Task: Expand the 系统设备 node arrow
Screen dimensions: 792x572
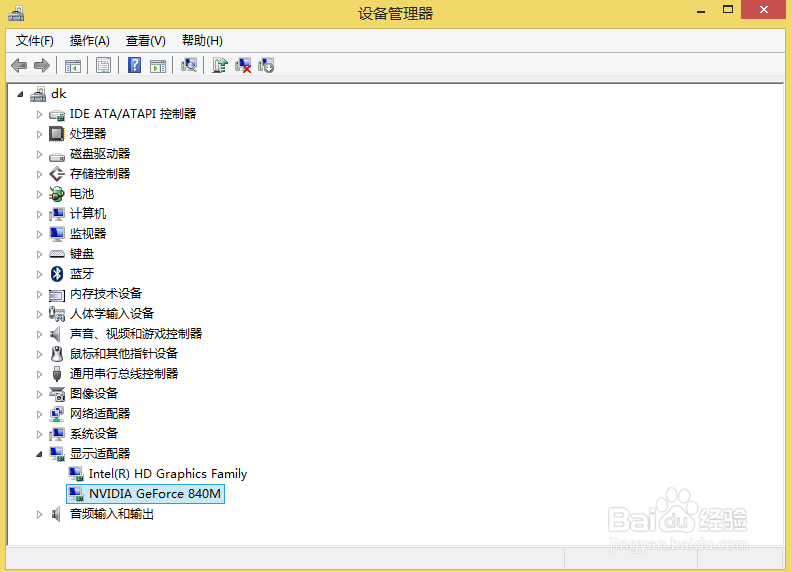Action: click(39, 434)
